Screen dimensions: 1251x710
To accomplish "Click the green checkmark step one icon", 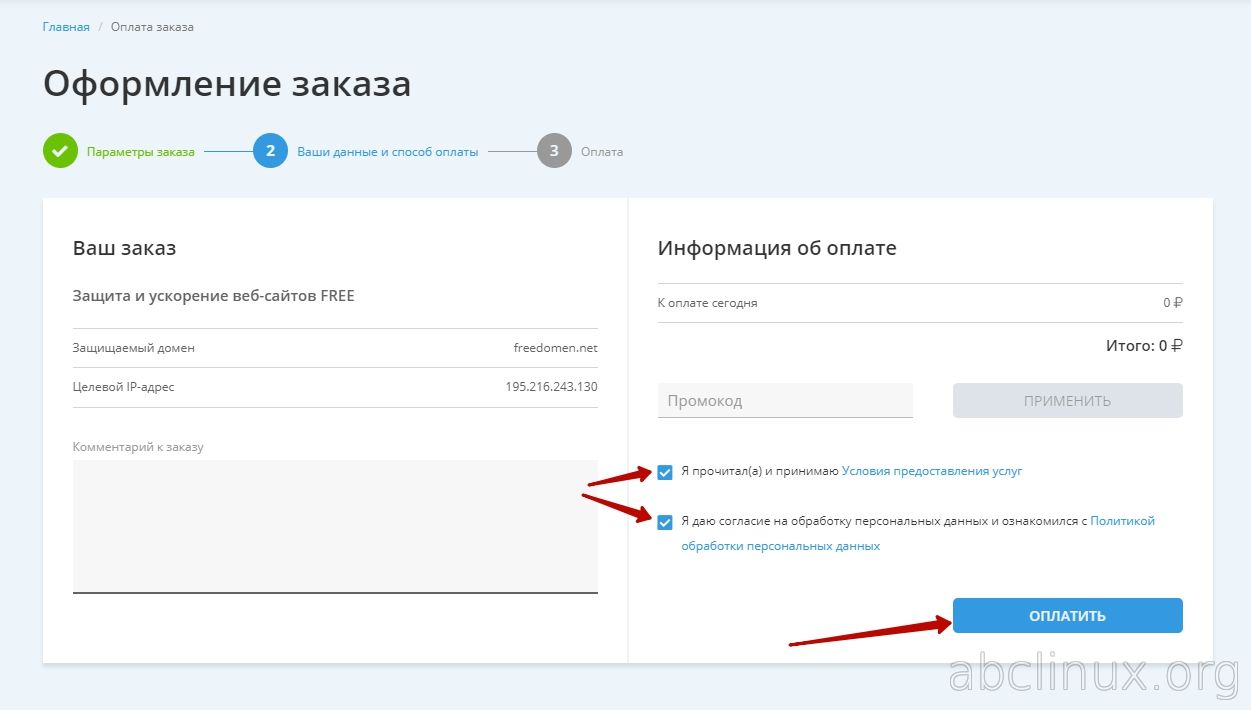I will [60, 151].
